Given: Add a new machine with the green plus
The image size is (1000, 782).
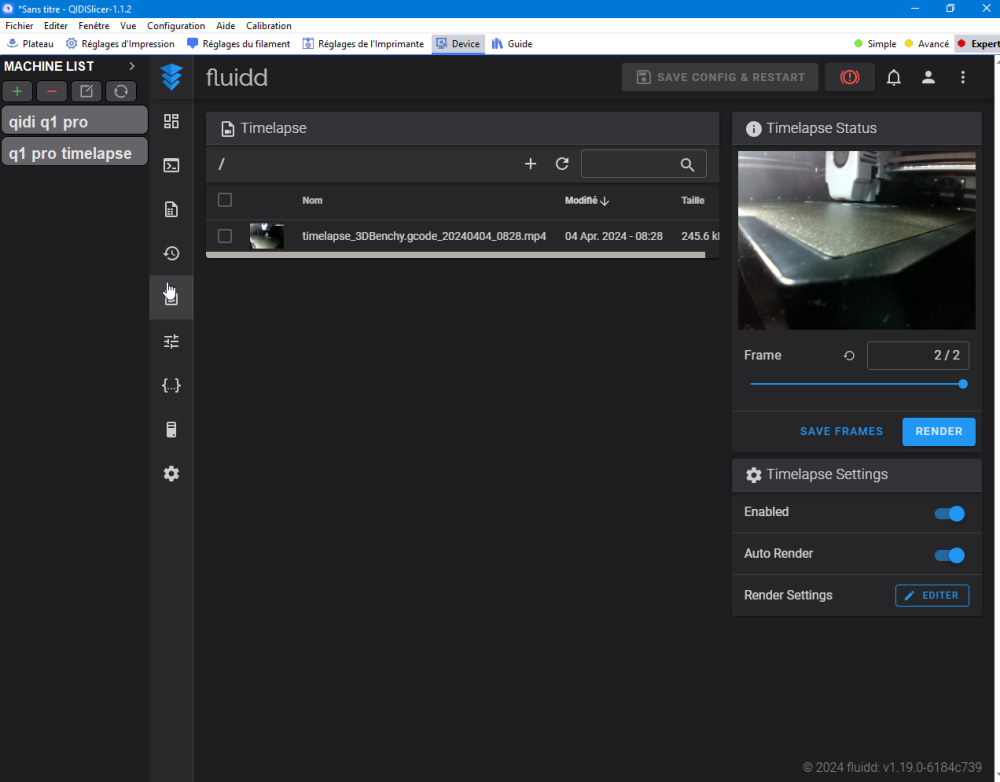Looking at the screenshot, I should tap(17, 91).
